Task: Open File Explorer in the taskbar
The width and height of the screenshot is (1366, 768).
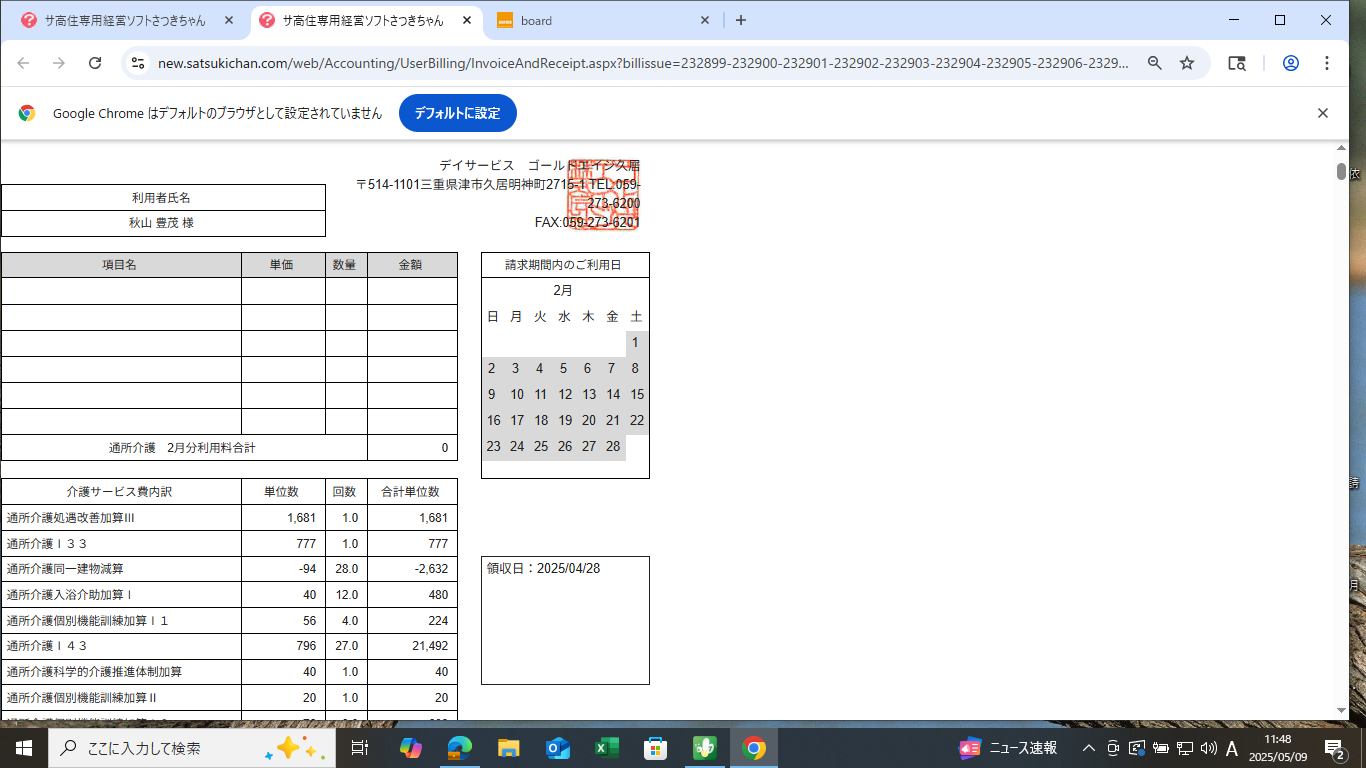Action: click(509, 748)
